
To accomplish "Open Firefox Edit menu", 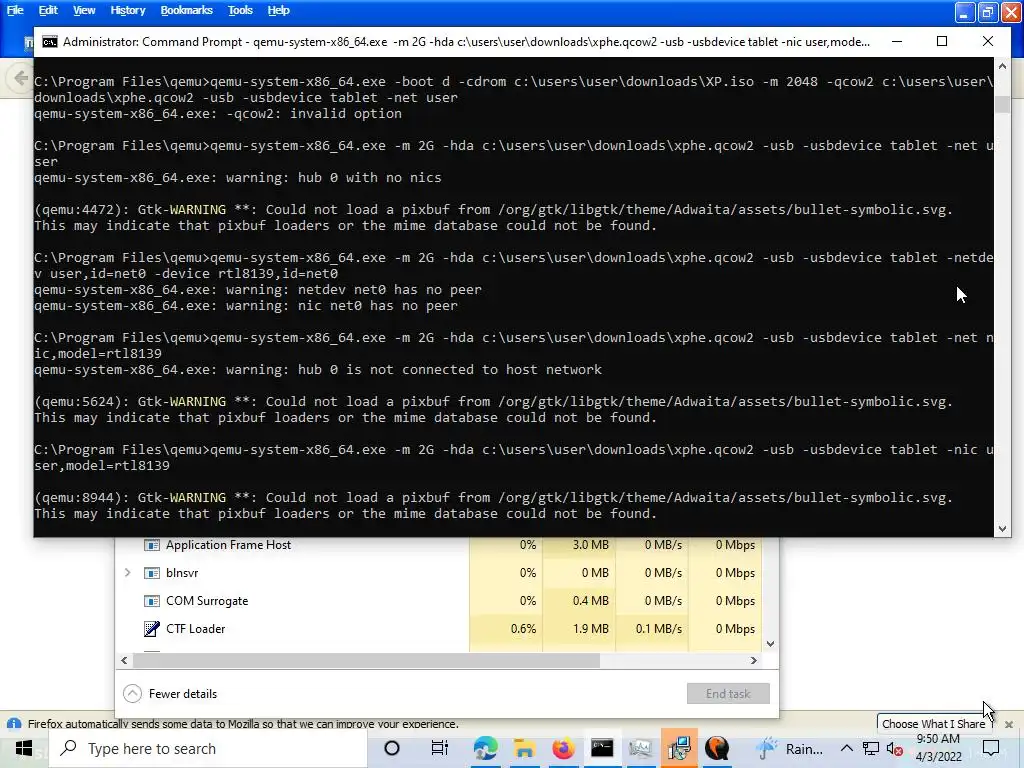I will (48, 10).
